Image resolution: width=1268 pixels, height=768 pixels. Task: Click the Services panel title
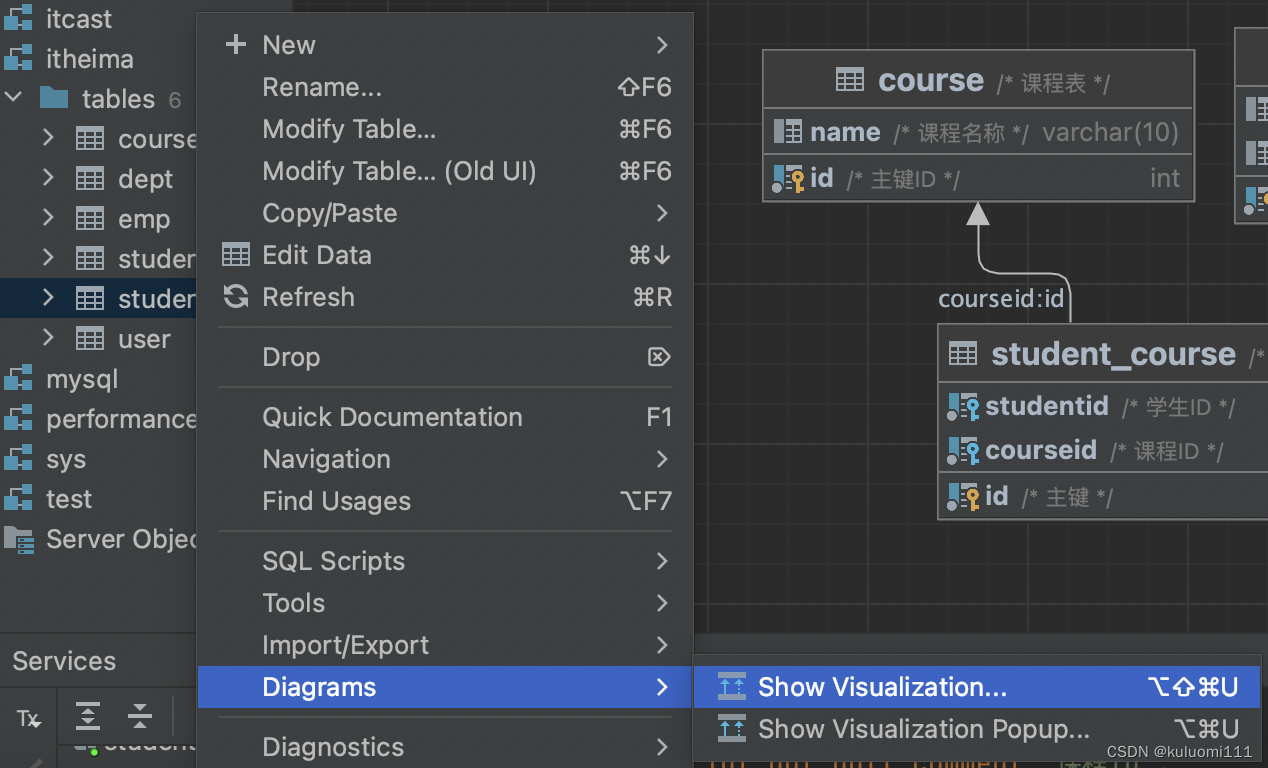tap(64, 661)
